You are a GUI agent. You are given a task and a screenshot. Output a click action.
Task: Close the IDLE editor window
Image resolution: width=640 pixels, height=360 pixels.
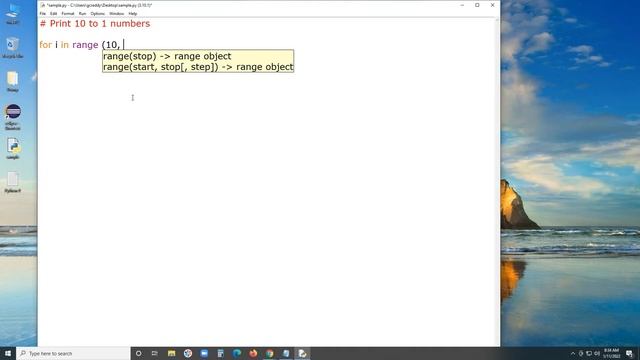coord(492,5)
